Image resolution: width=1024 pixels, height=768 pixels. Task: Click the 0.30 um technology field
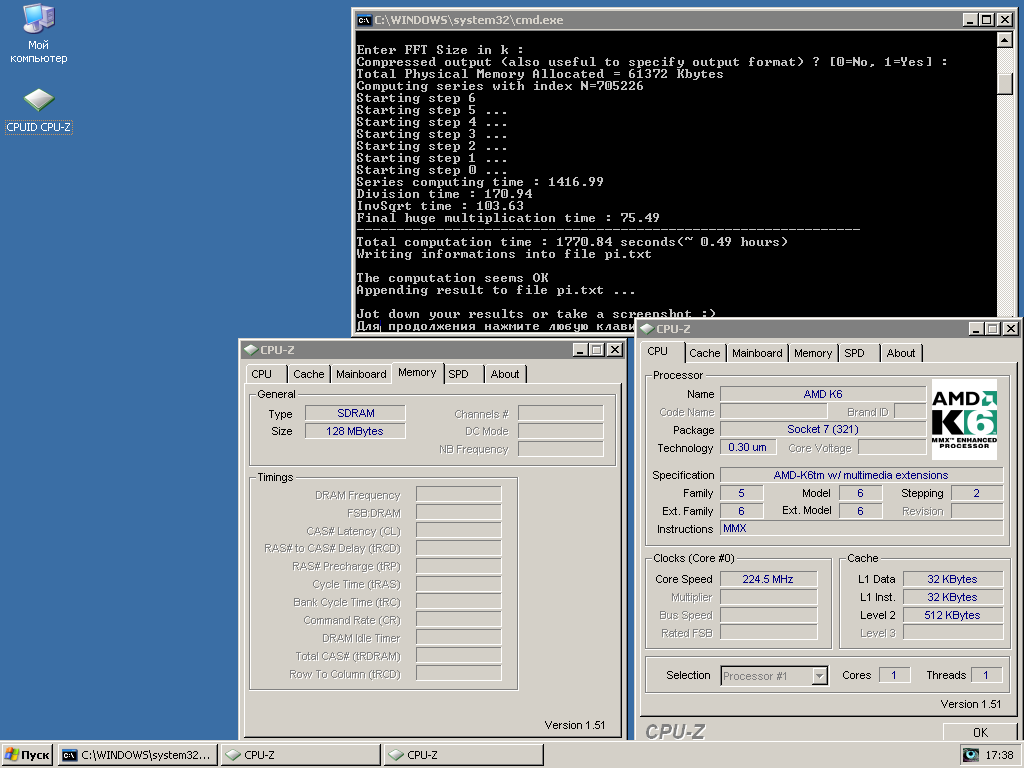point(748,447)
